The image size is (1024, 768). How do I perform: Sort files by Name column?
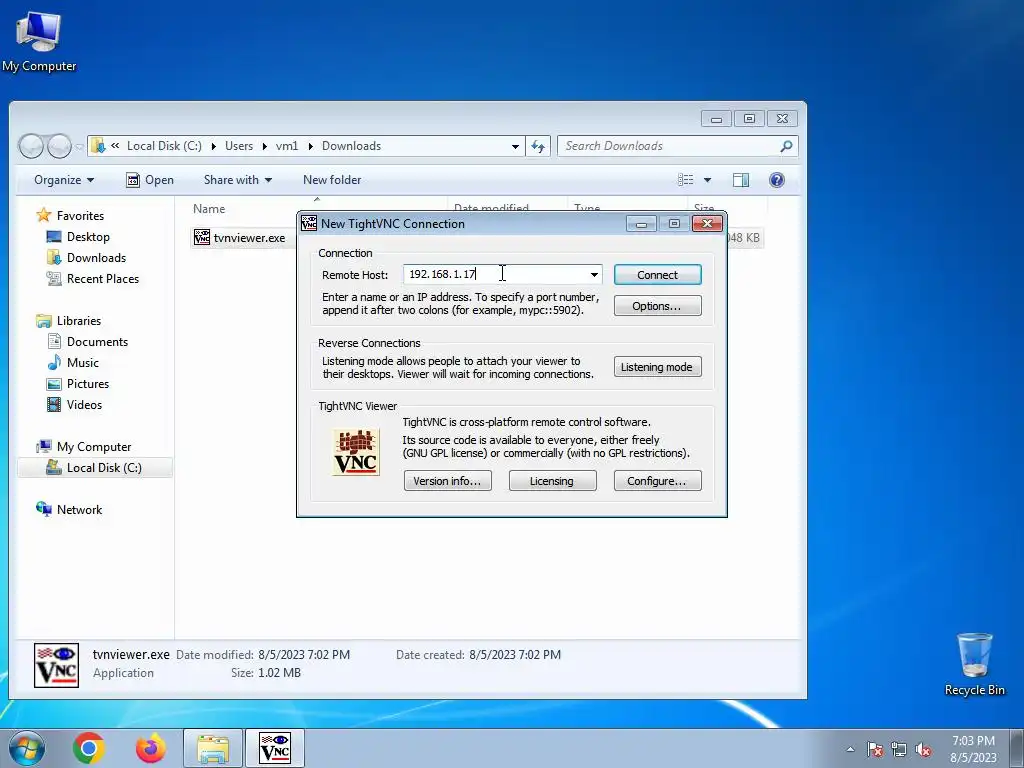209,209
